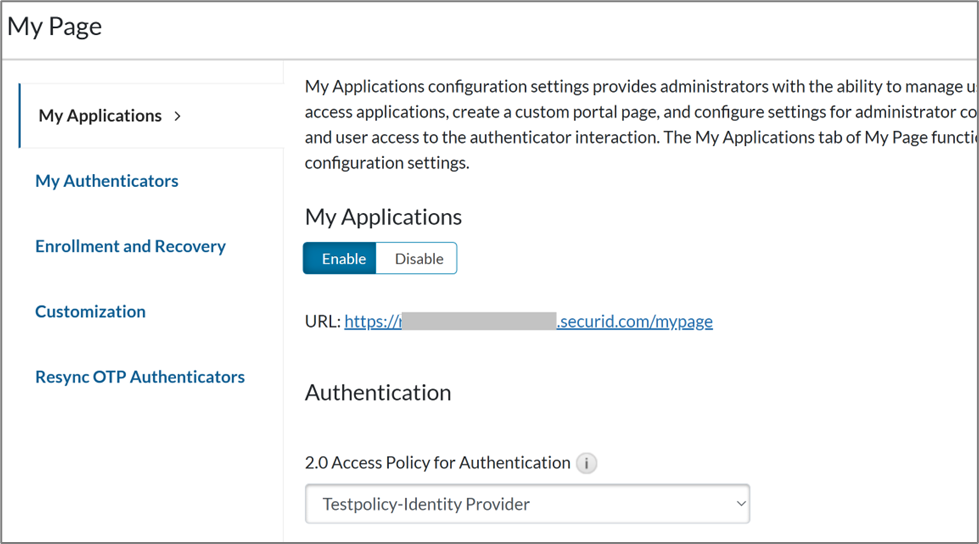Image resolution: width=979 pixels, height=544 pixels.
Task: Click the My Applications section heading
Action: click(383, 217)
